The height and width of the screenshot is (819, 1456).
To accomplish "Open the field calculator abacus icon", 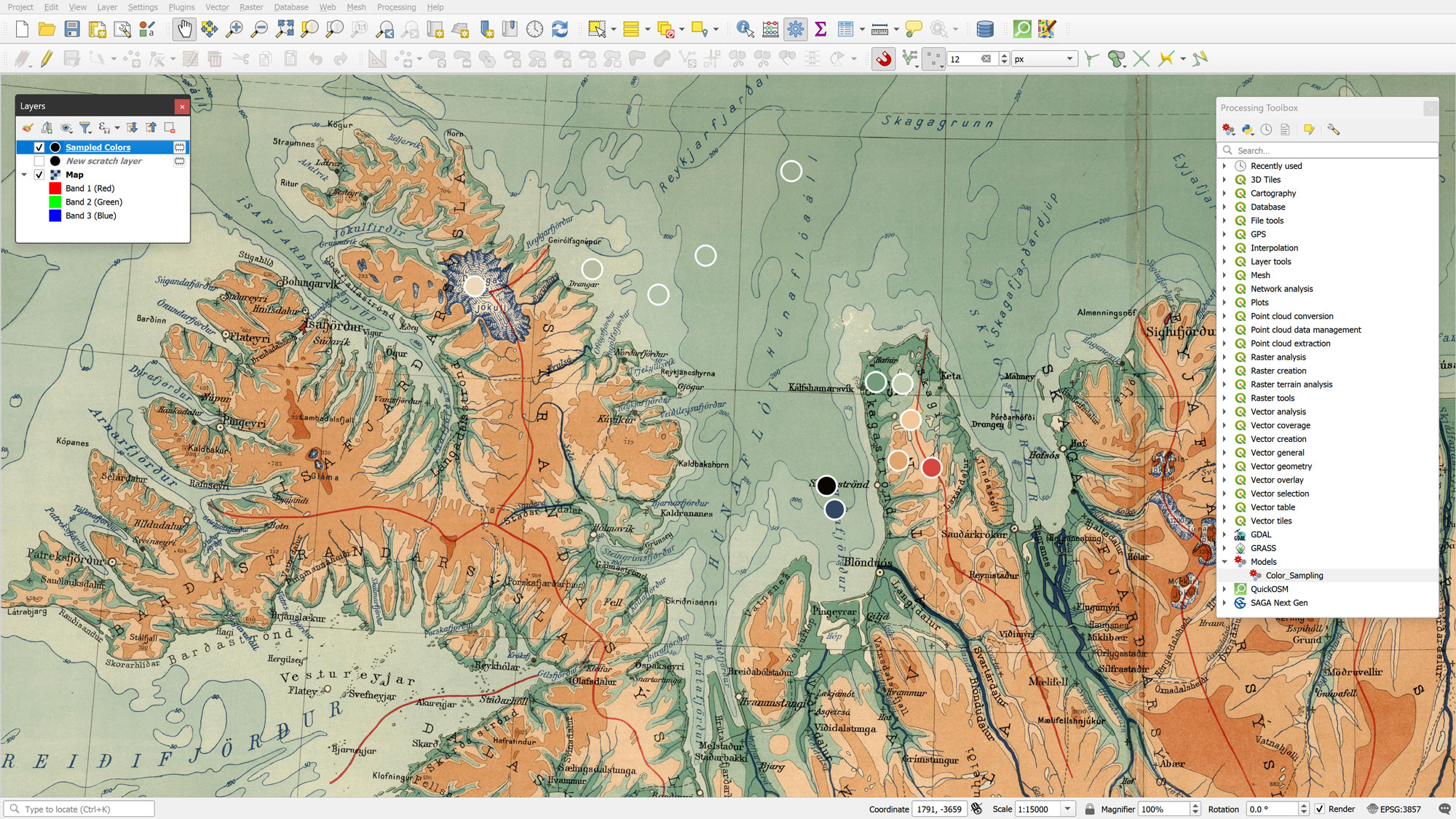I will [770, 29].
